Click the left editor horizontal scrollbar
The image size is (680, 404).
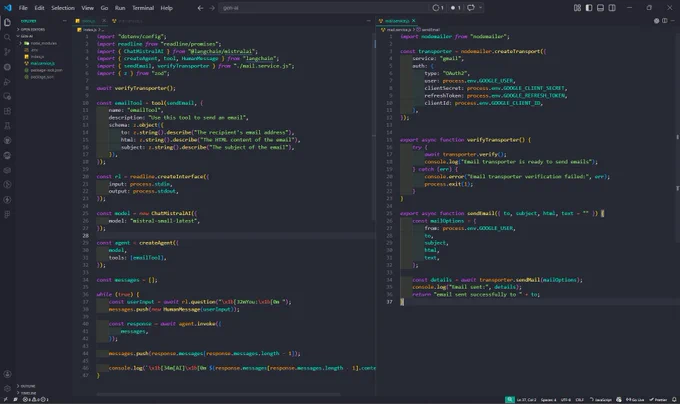click(218, 394)
